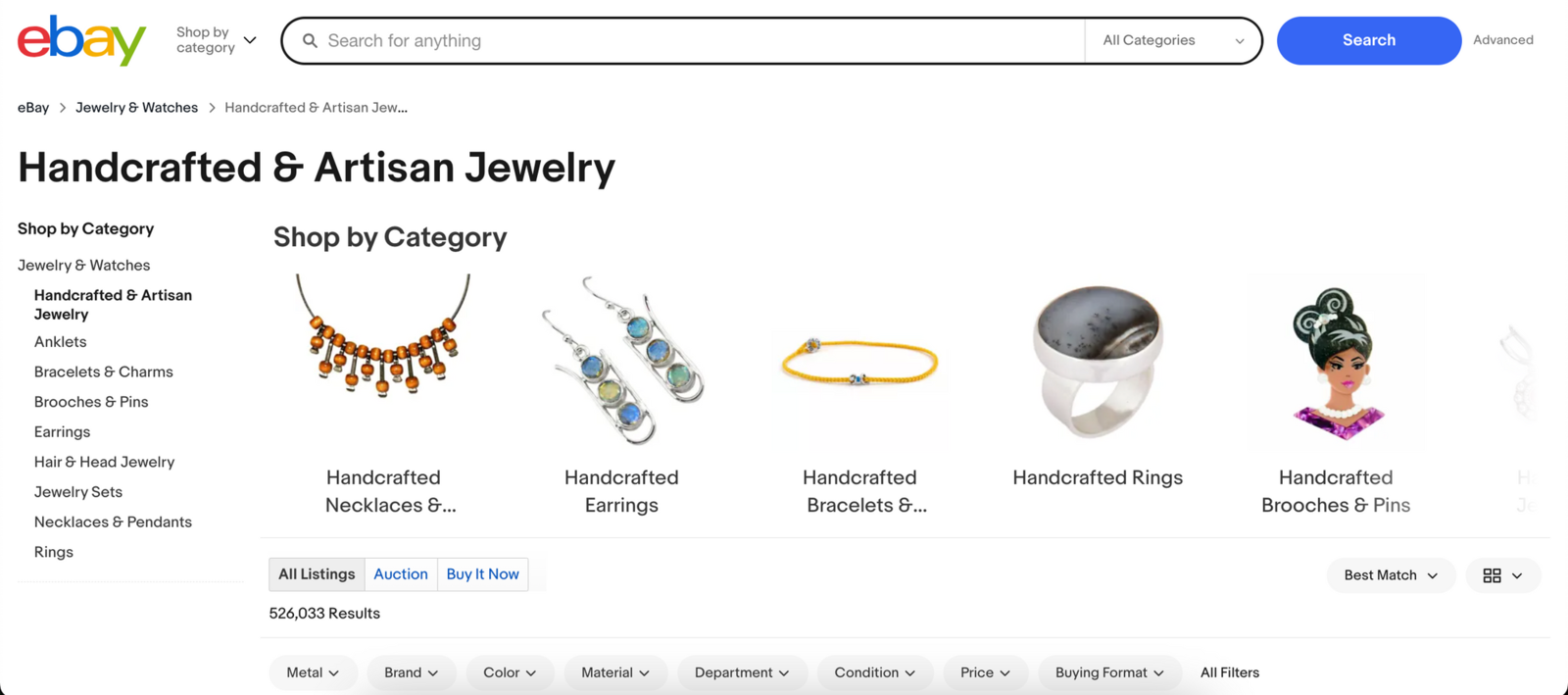This screenshot has width=1568, height=695.
Task: Open the Best Match sort dropdown
Action: [1390, 575]
